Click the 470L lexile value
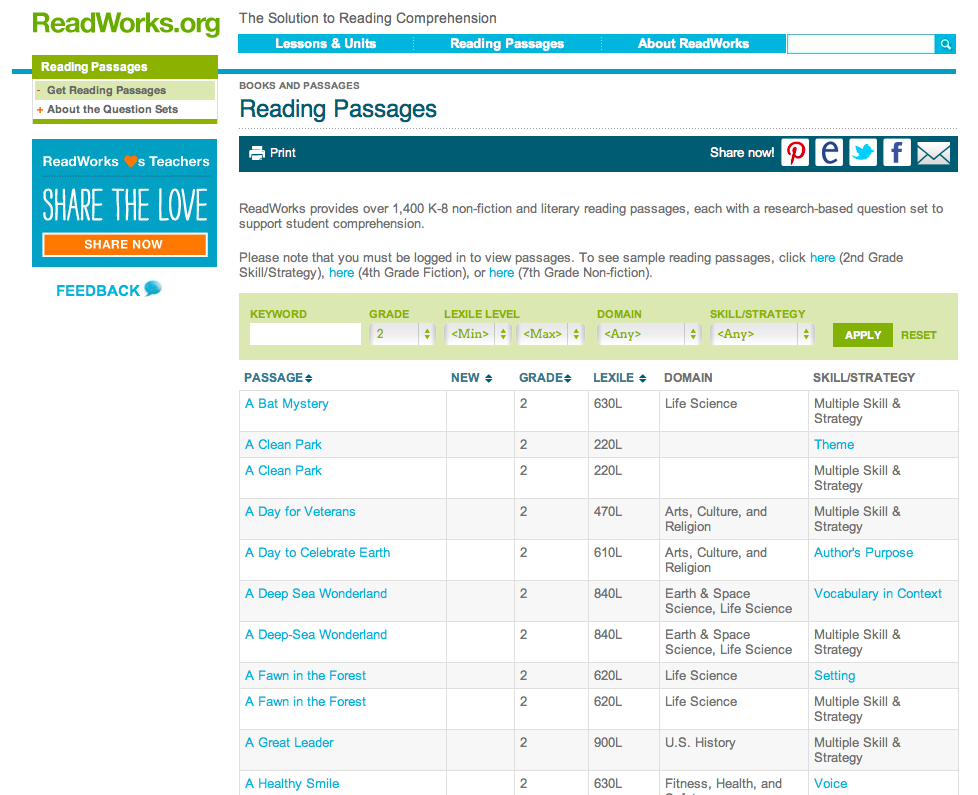The height and width of the screenshot is (795, 978). 608,511
